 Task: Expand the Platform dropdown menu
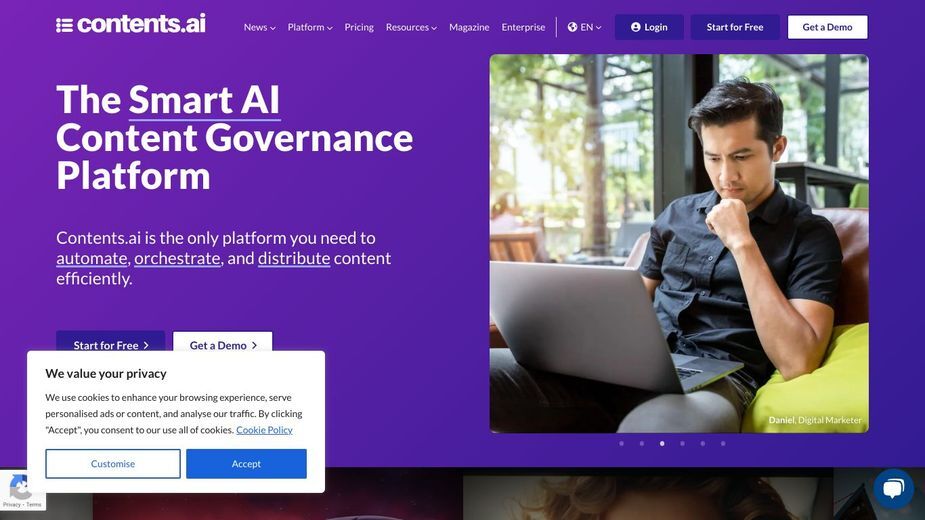tap(310, 27)
